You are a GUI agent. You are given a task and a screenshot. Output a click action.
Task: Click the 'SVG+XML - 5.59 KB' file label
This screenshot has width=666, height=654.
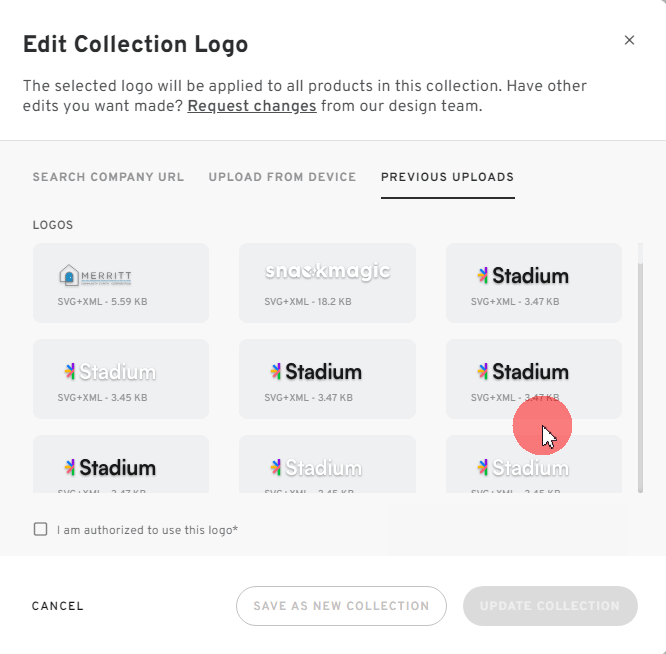point(102,302)
